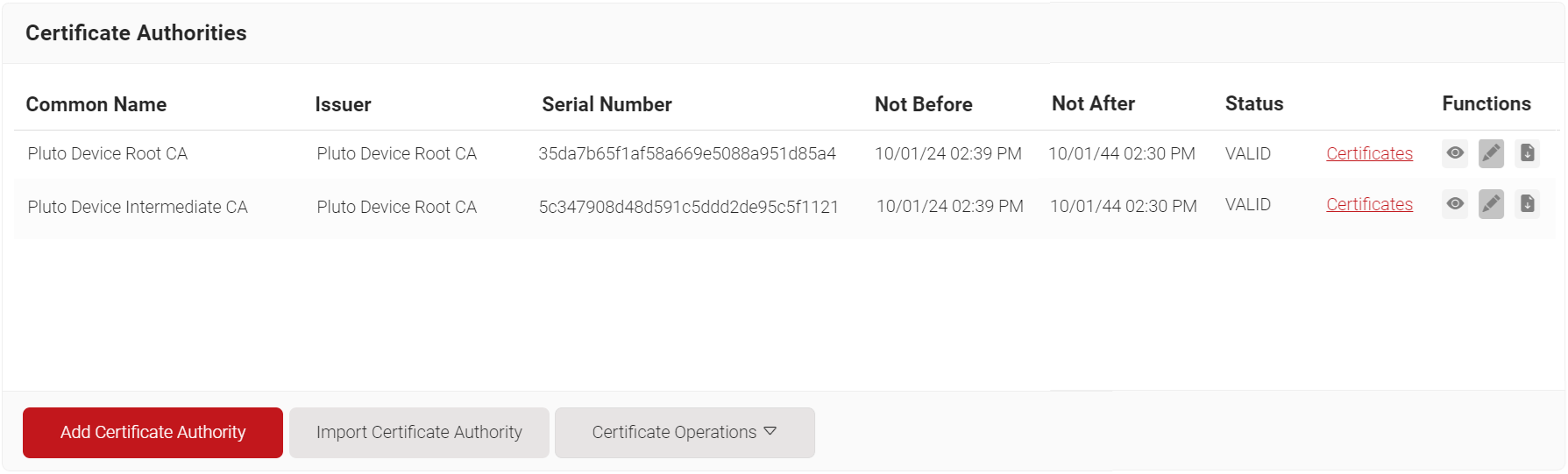Sort by the Issuer column header
Screen dimensions: 1568x474
(x=343, y=104)
